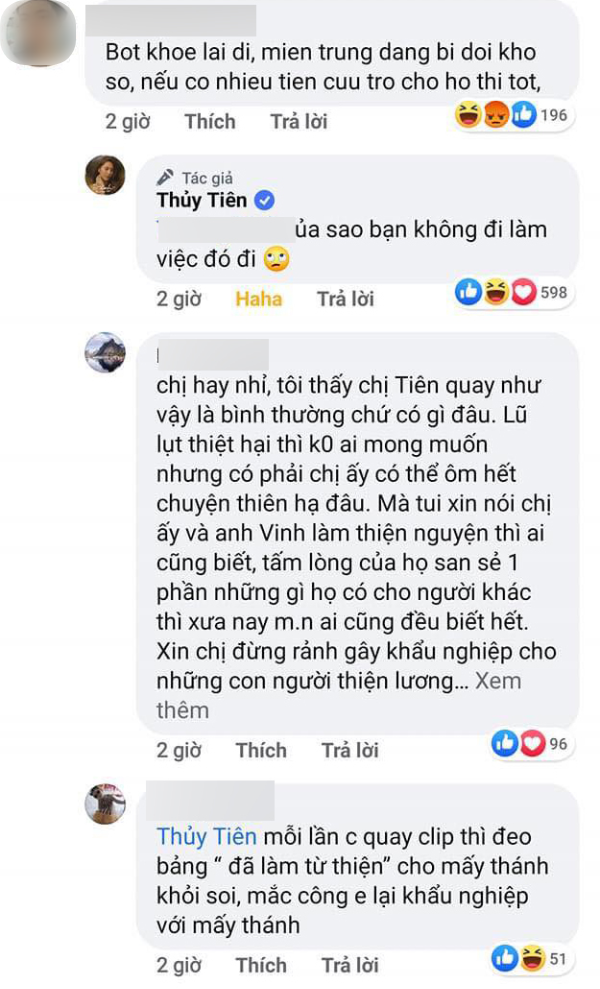The width and height of the screenshot is (600, 989).
Task: Open reactions showing 196 on first comment
Action: 512,115
